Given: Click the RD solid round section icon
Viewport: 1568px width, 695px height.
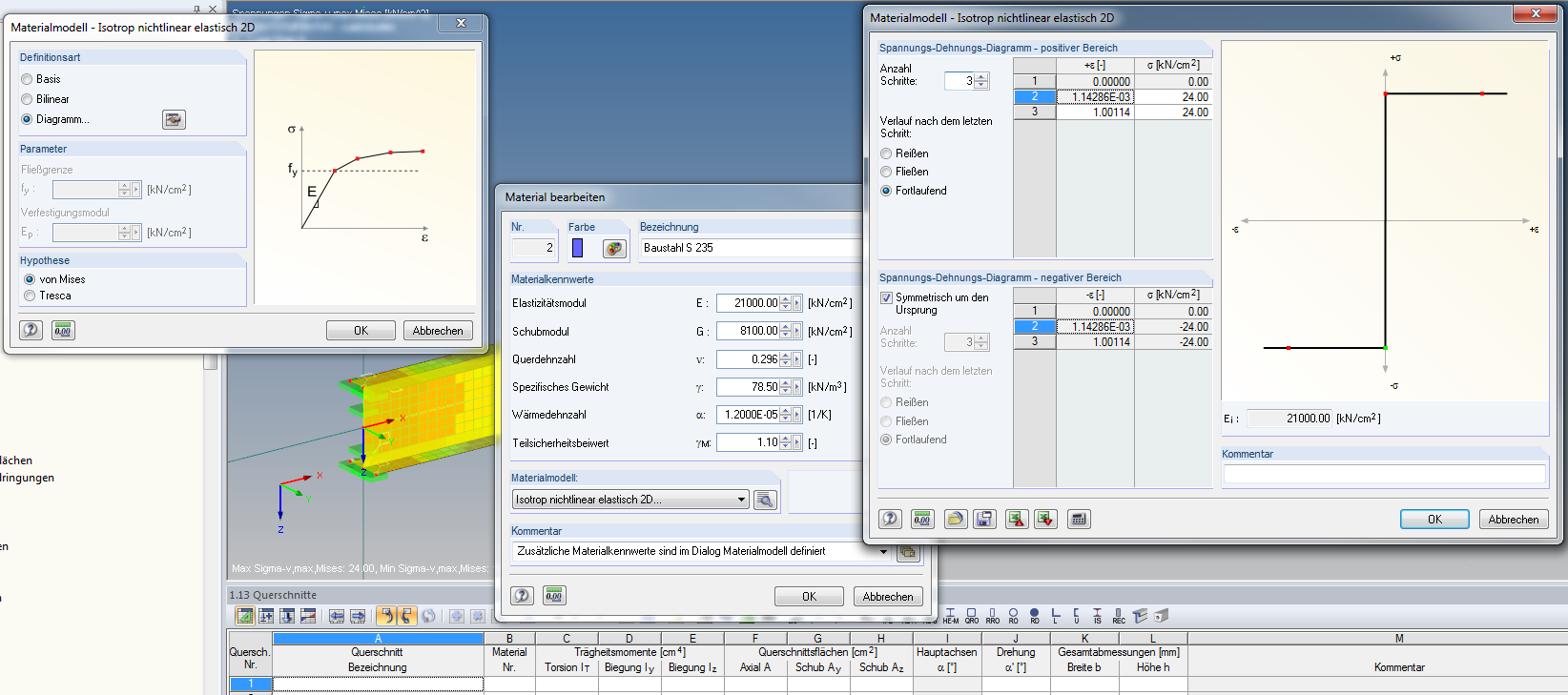Looking at the screenshot, I should pos(1035,616).
